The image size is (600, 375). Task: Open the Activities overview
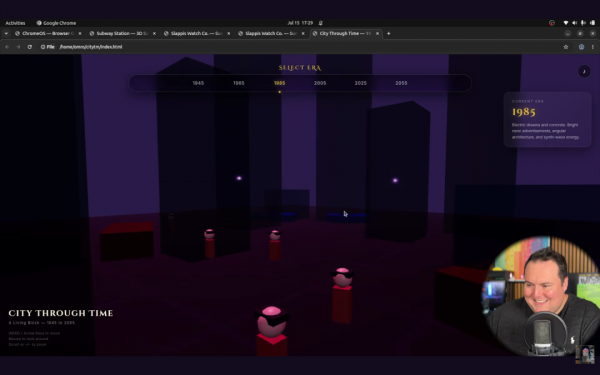pyautogui.click(x=15, y=23)
